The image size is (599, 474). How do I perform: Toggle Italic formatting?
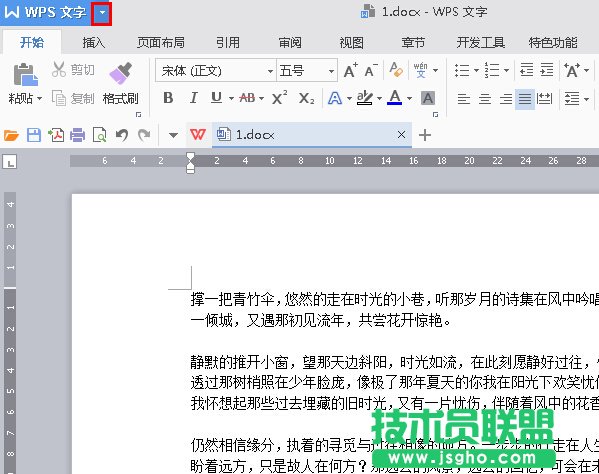point(194,98)
